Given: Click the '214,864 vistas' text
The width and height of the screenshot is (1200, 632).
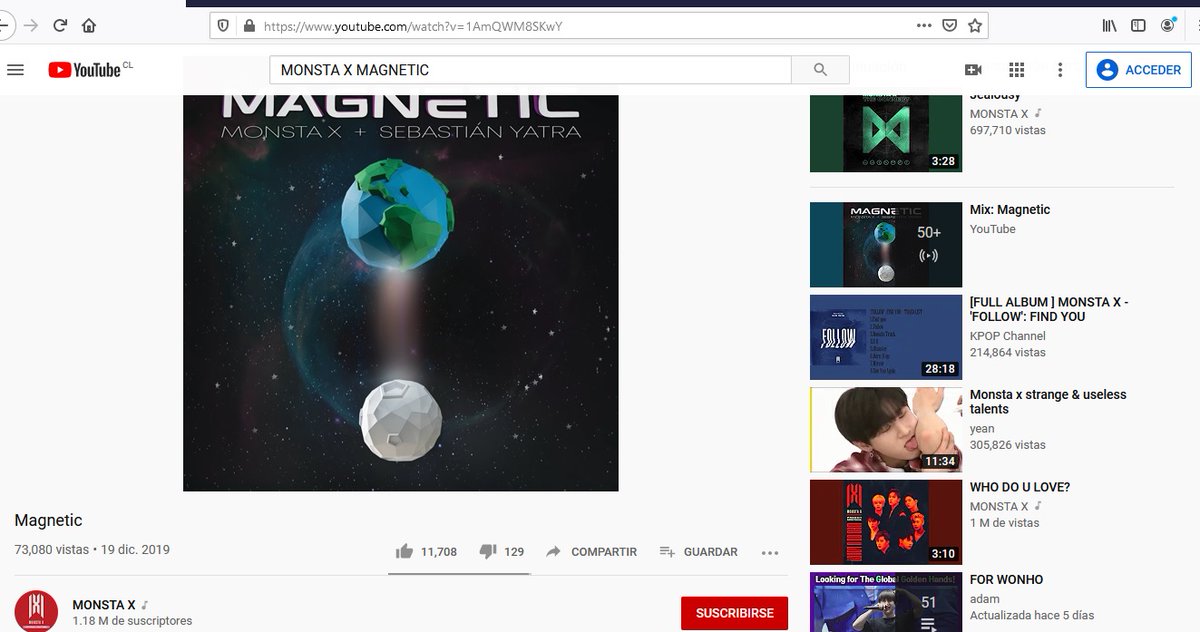Looking at the screenshot, I should pos(1008,352).
